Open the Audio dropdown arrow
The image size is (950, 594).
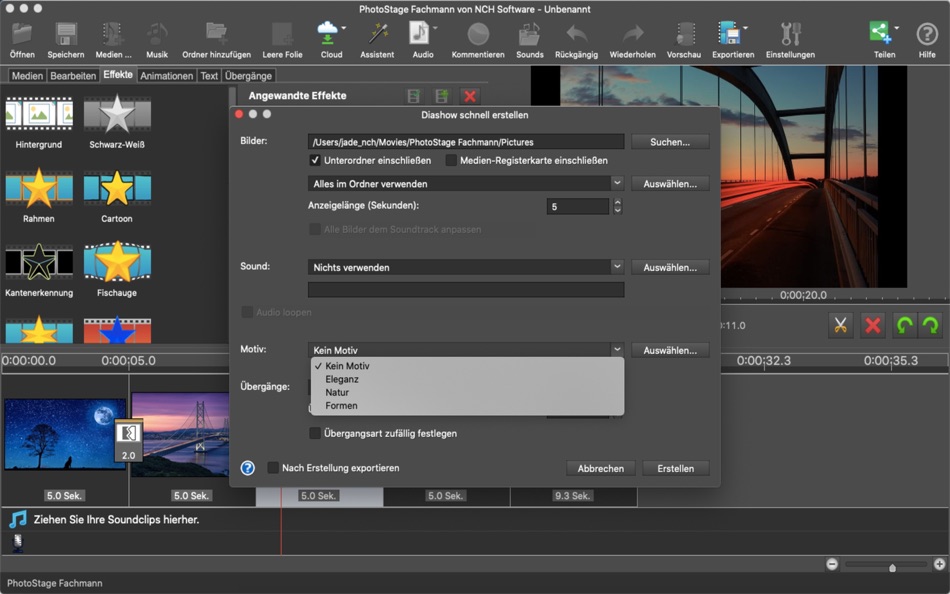tap(435, 28)
